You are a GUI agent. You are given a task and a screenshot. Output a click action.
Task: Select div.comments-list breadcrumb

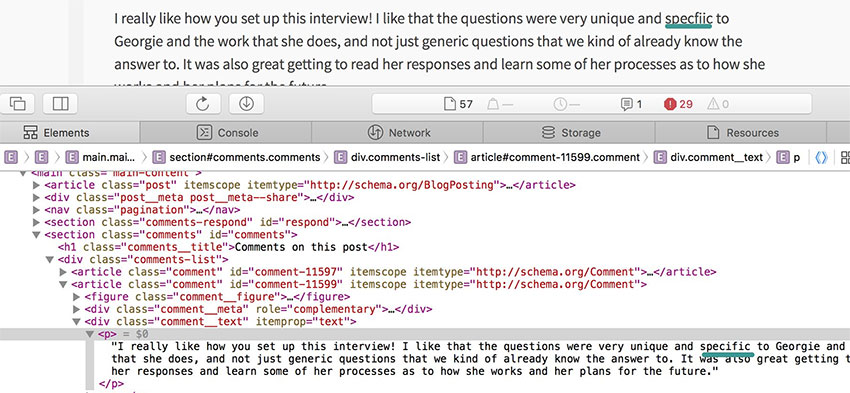pyautogui.click(x=387, y=158)
